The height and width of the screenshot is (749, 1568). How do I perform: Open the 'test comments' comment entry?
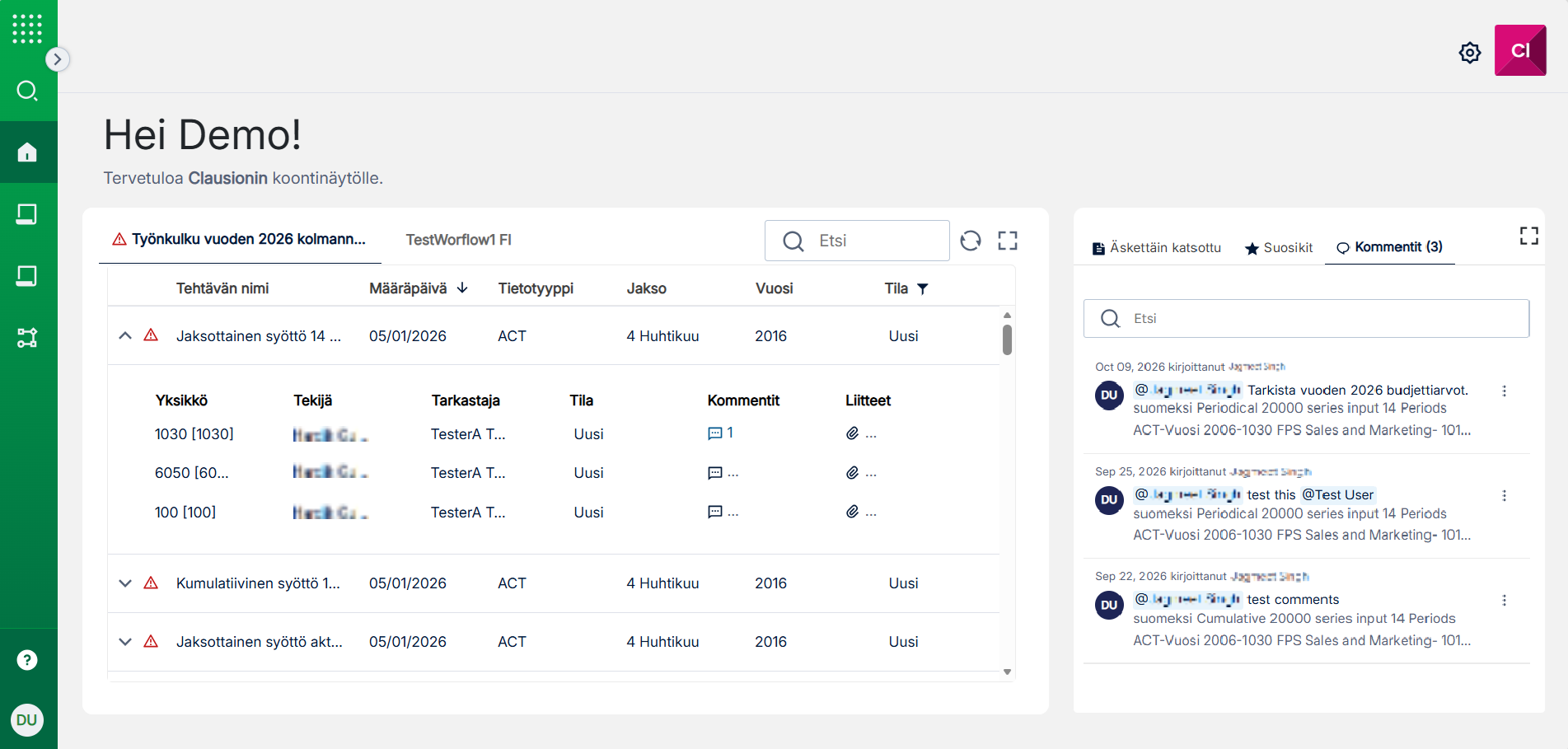[x=1293, y=600]
